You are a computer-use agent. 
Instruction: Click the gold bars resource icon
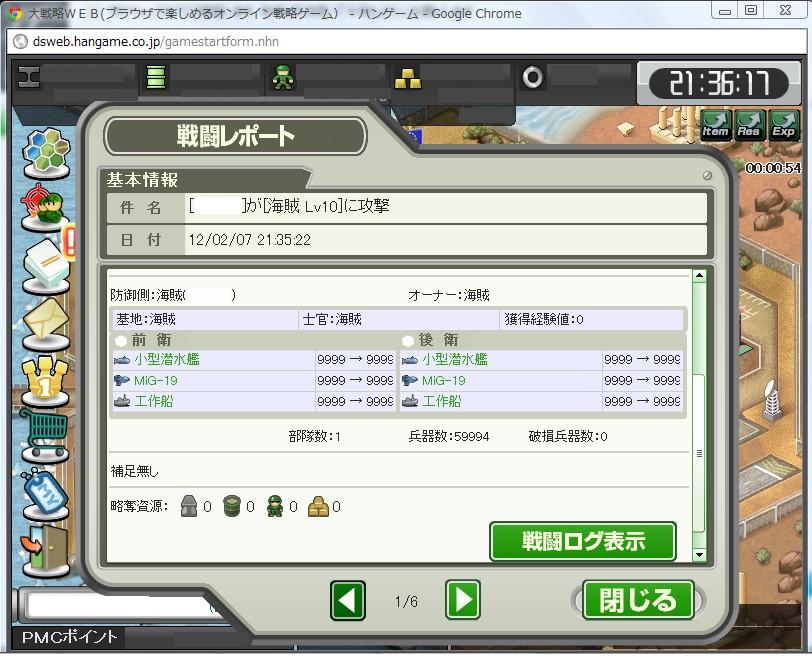(x=408, y=78)
